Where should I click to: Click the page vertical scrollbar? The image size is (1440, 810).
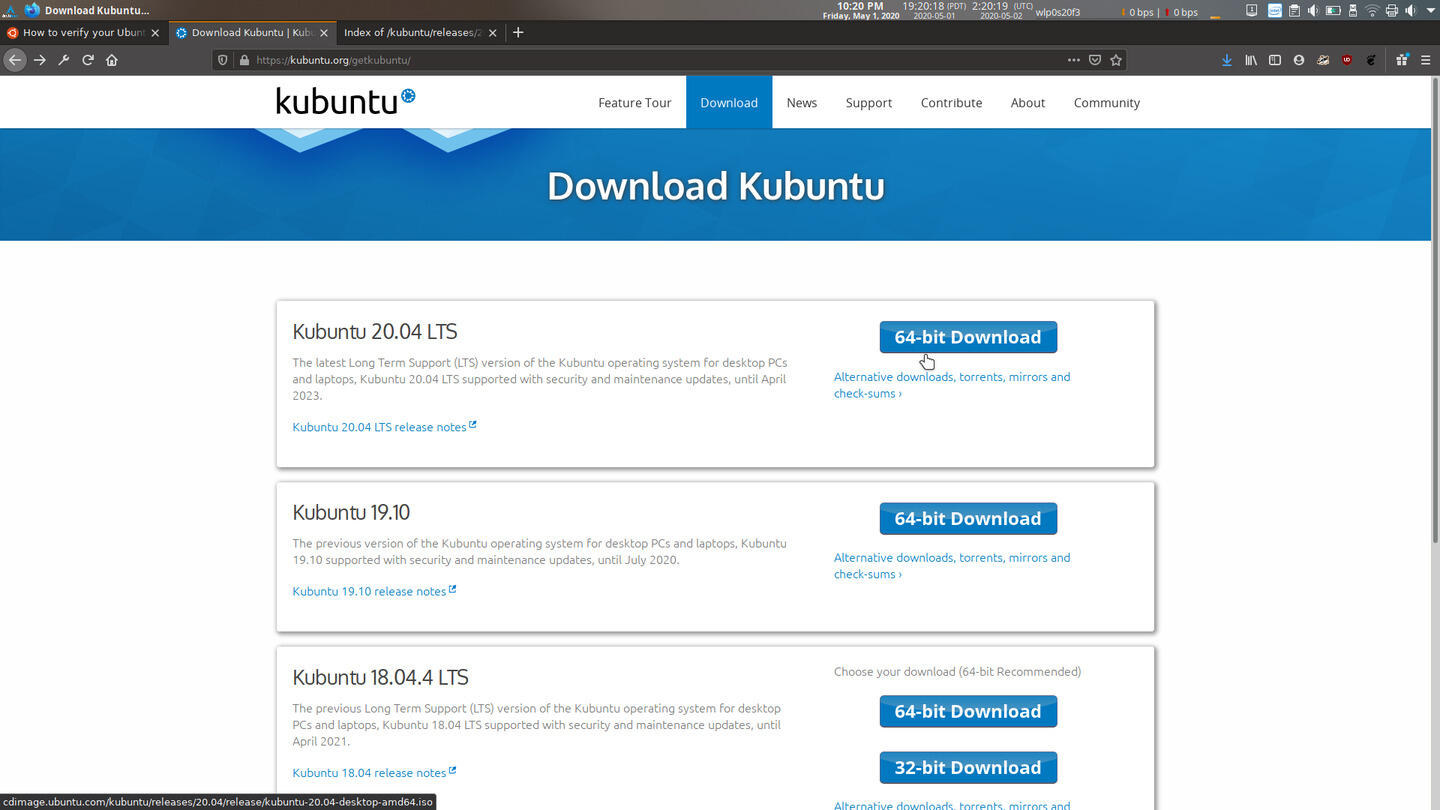pos(1435,310)
